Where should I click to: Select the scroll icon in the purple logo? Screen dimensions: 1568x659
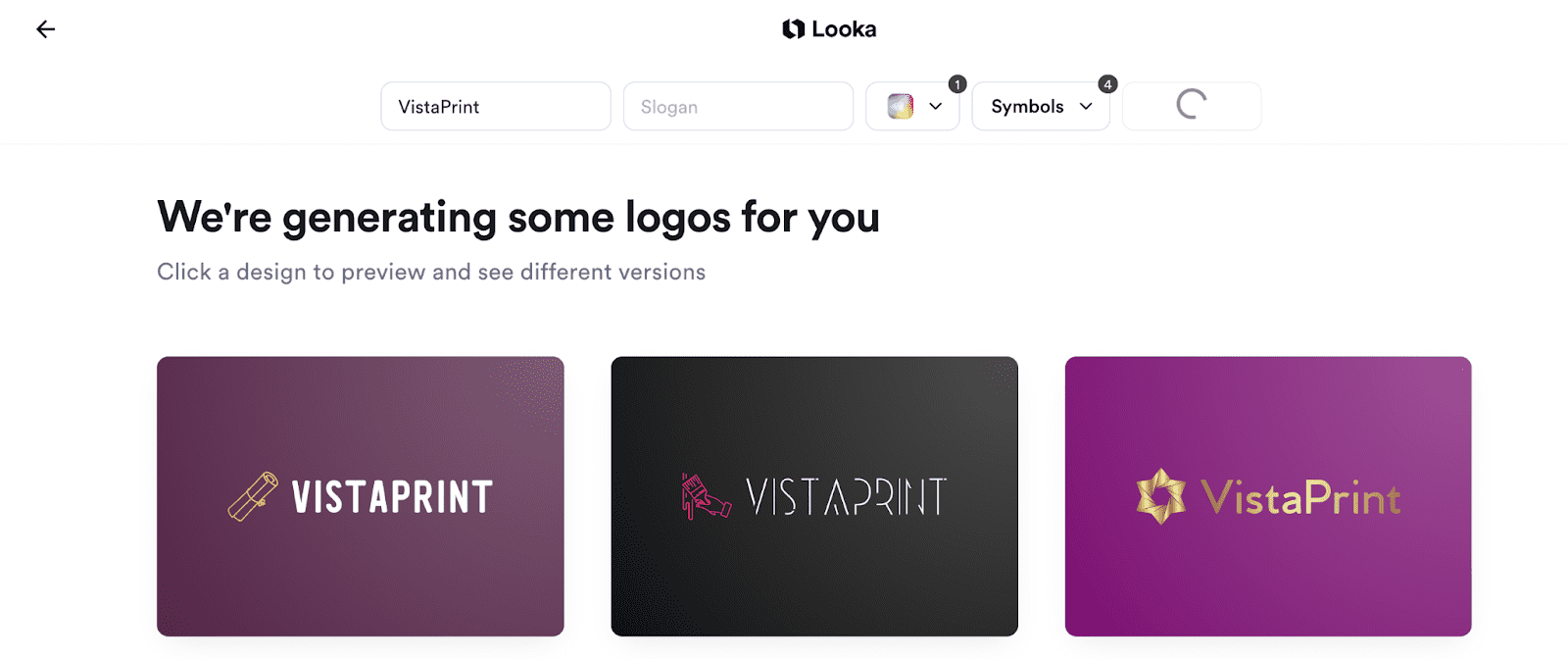point(253,496)
